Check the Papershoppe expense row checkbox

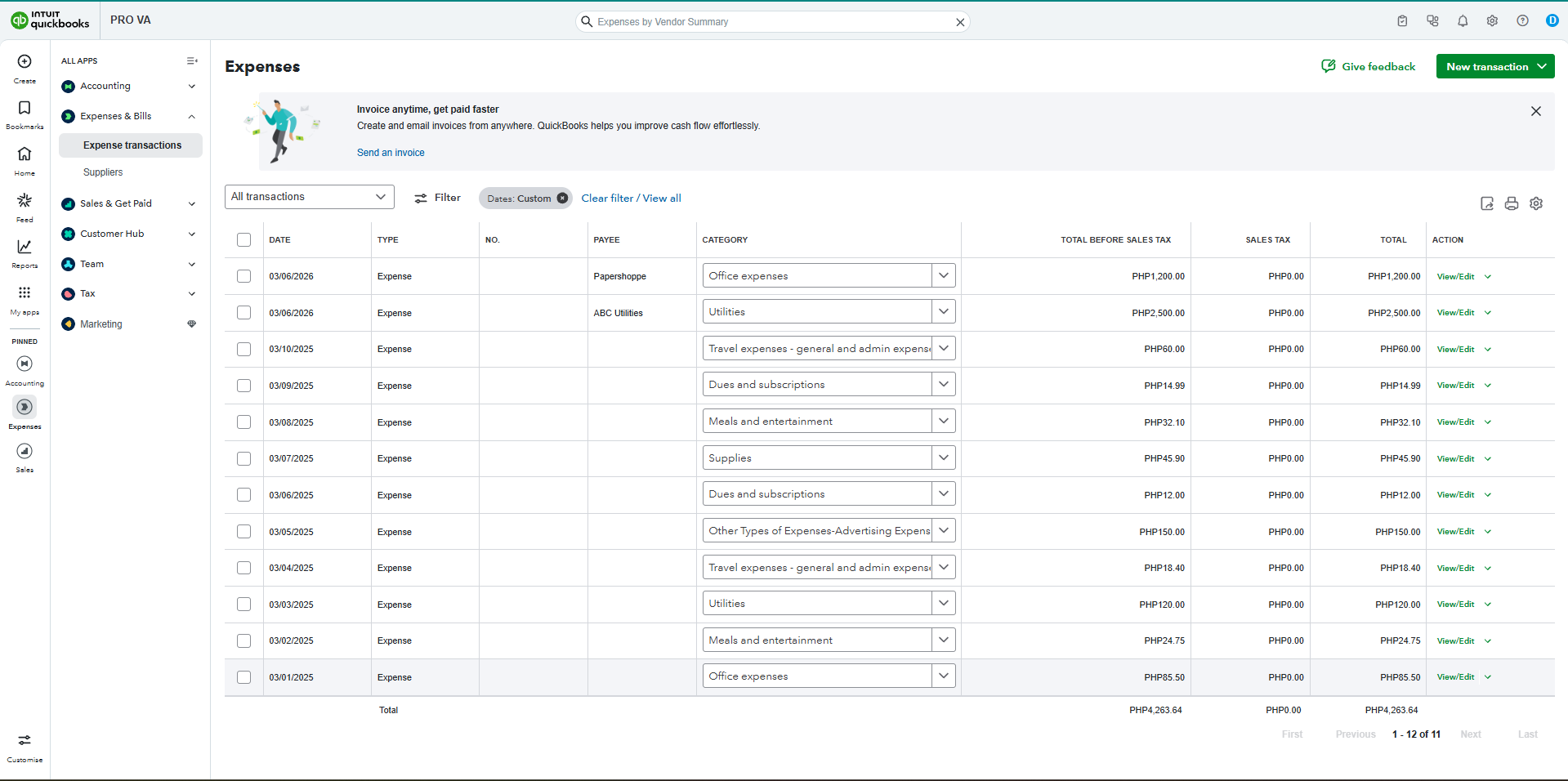(x=243, y=276)
